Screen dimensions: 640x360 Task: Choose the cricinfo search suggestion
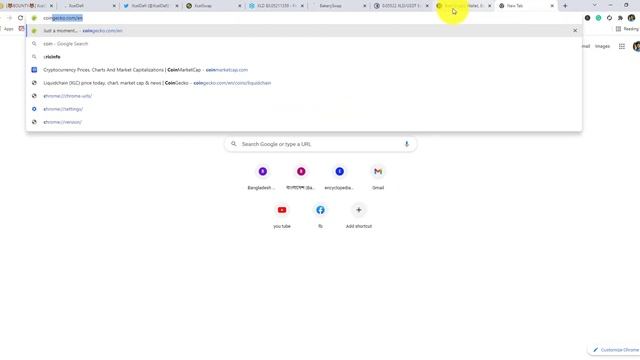(x=304, y=57)
